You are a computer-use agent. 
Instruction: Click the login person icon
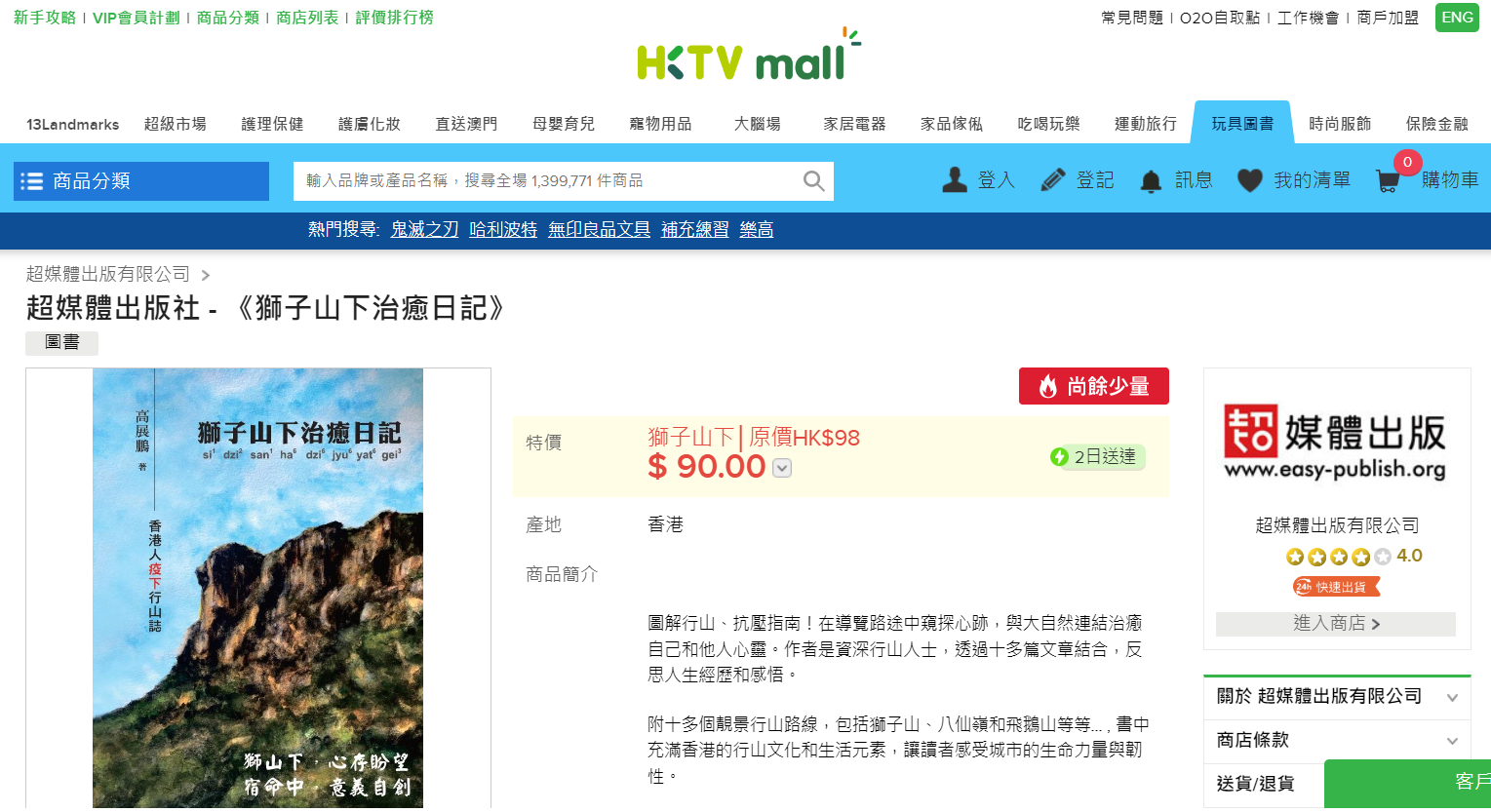click(x=955, y=179)
